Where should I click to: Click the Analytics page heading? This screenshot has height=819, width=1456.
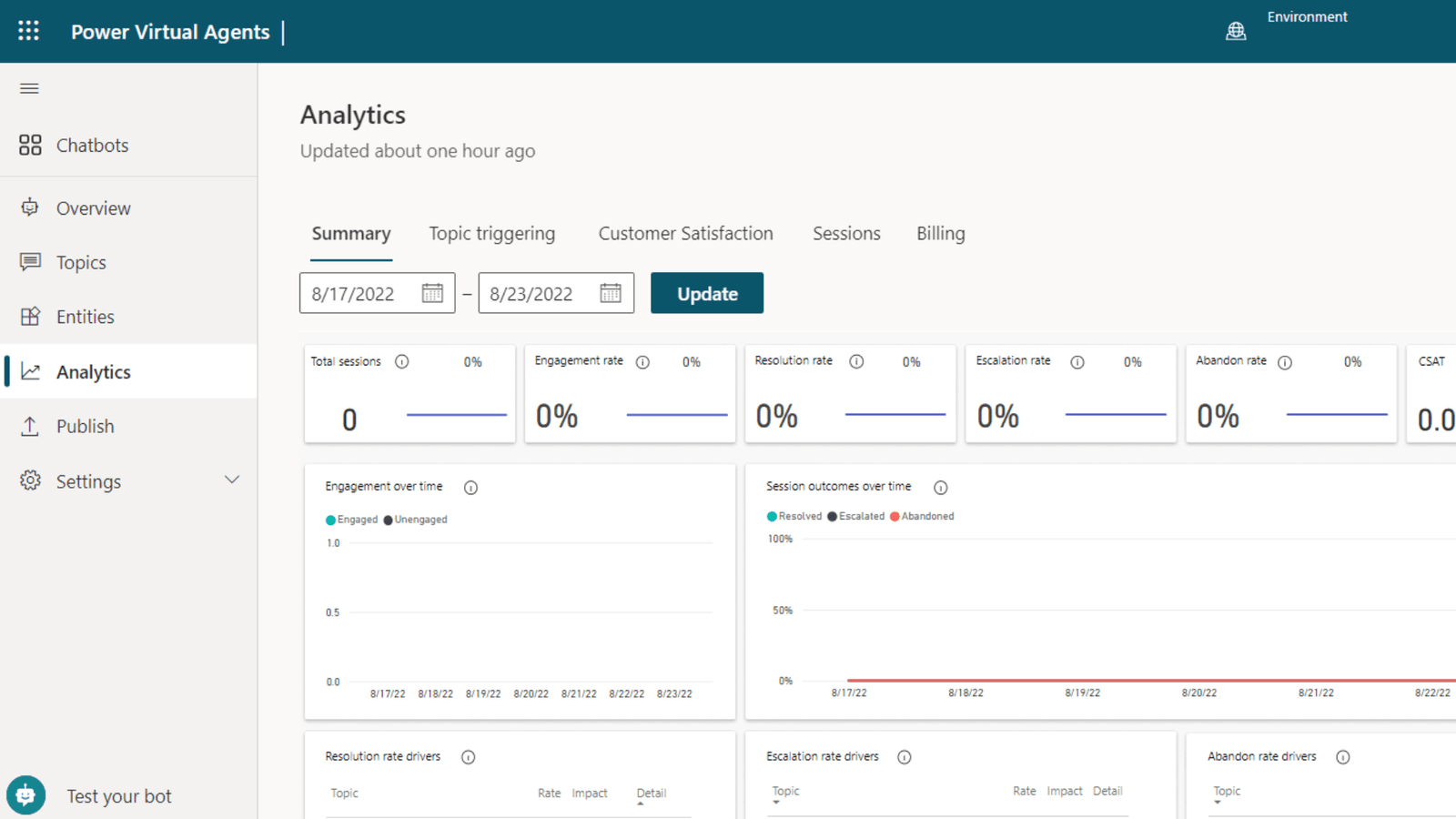pos(353,116)
